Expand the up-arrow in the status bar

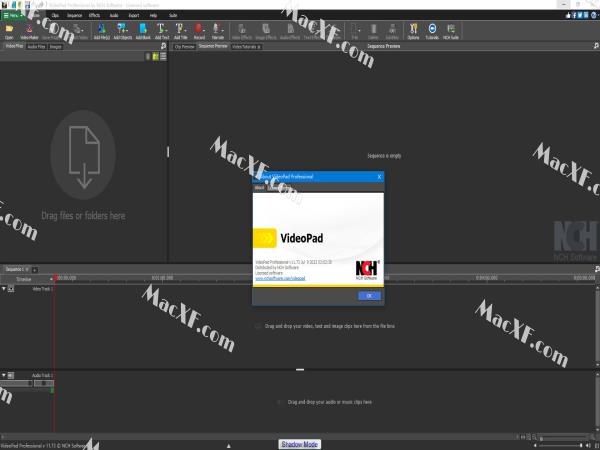tap(229, 446)
